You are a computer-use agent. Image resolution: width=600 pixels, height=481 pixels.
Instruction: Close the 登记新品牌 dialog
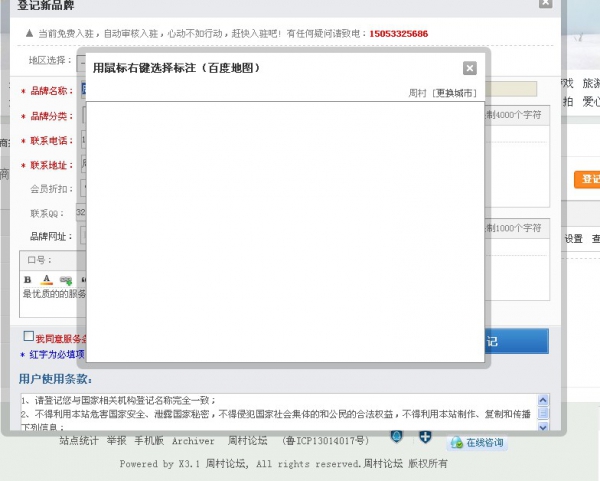[x=545, y=3]
